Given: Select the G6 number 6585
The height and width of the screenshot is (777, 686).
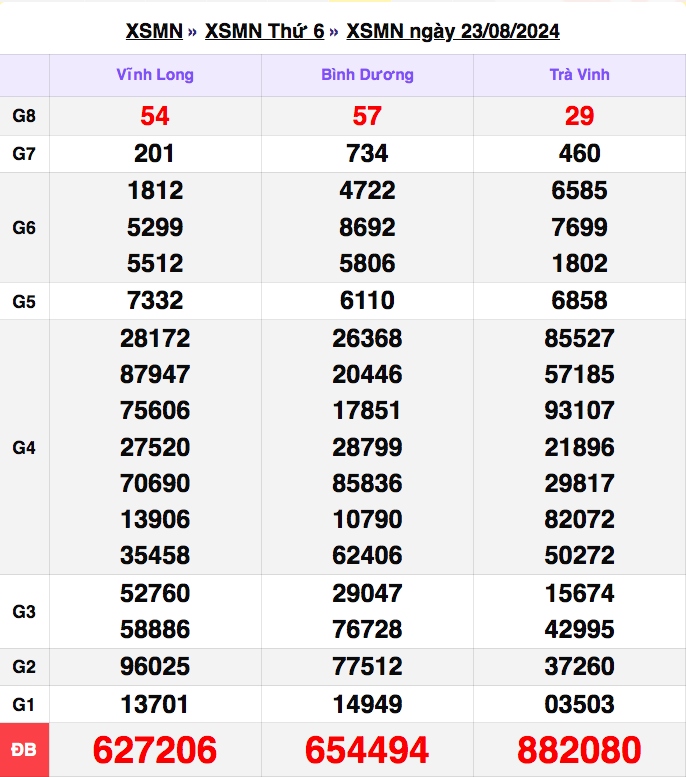Looking at the screenshot, I should [x=579, y=190].
